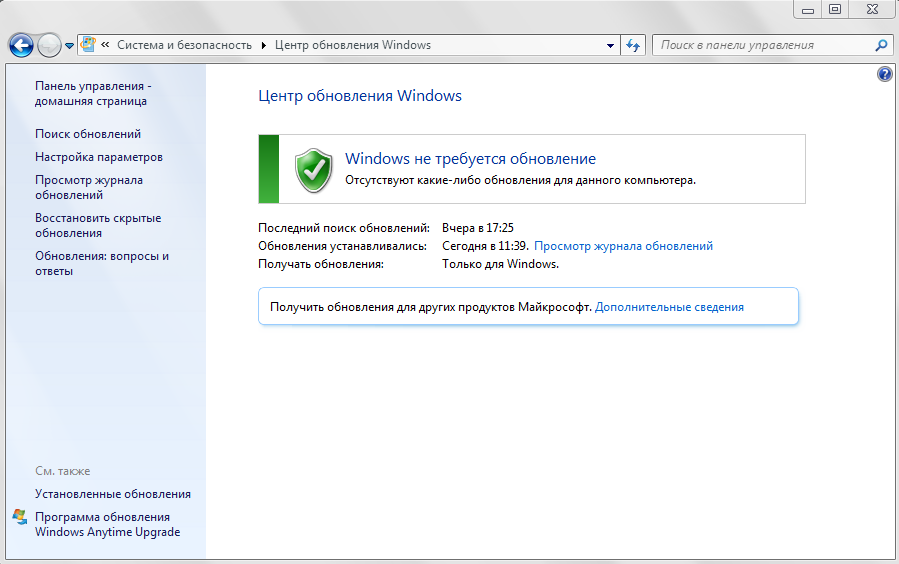Image resolution: width=899 pixels, height=564 pixels.
Task: Open Просмотр журнала обновлений link next to Сегодня в 11:39
Action: 623,246
